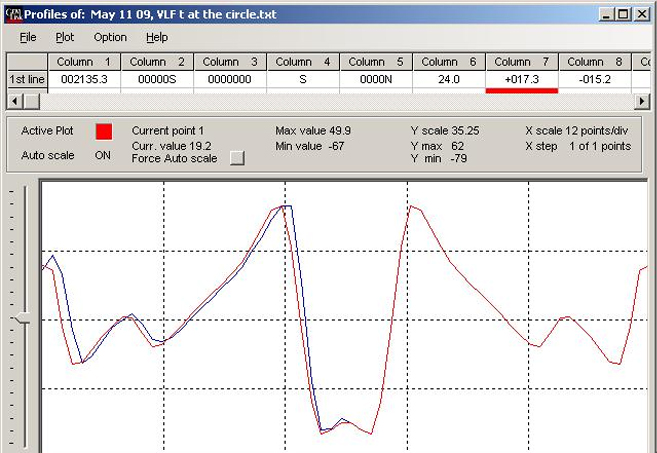
Task: Minimize the Profiles window
Action: [x=606, y=14]
